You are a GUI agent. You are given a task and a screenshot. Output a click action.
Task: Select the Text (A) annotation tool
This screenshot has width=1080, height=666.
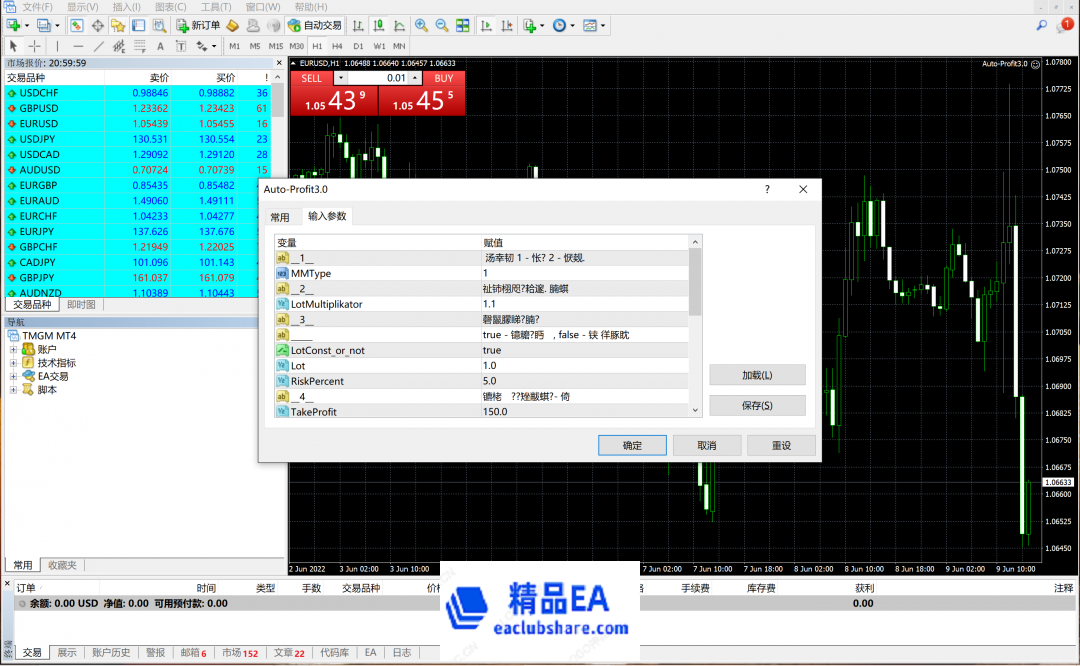(x=161, y=45)
